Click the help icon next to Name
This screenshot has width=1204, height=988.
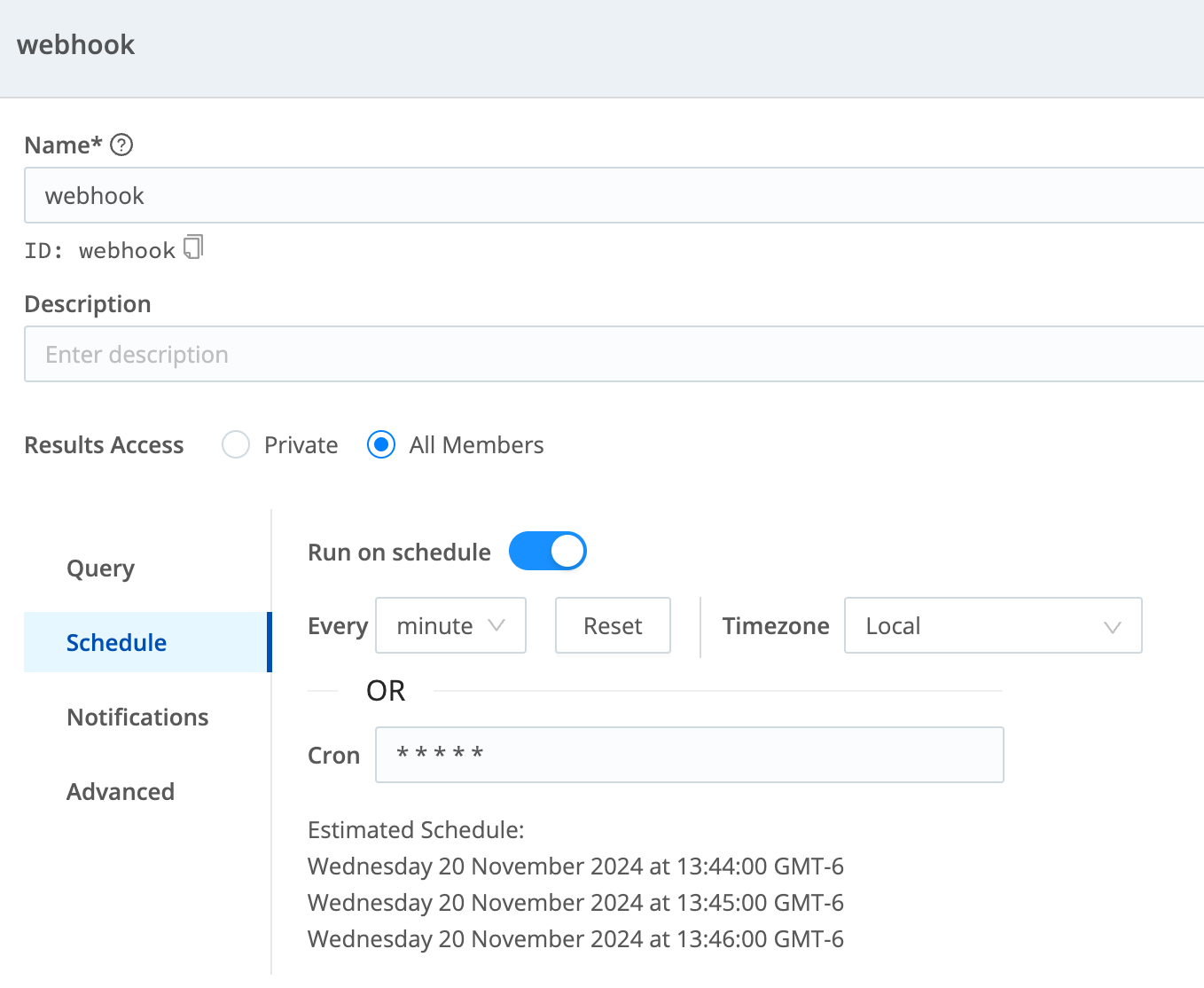pyautogui.click(x=121, y=145)
